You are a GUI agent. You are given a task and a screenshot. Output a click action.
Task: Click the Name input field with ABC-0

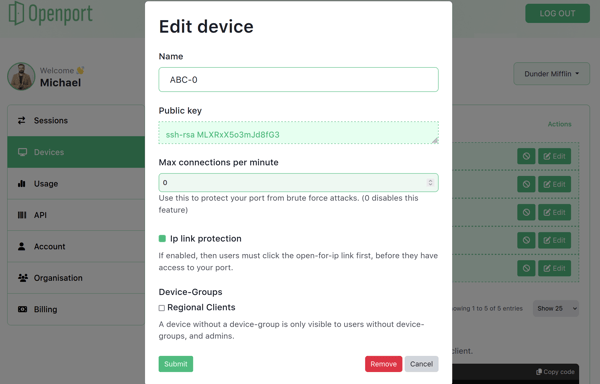click(x=298, y=80)
